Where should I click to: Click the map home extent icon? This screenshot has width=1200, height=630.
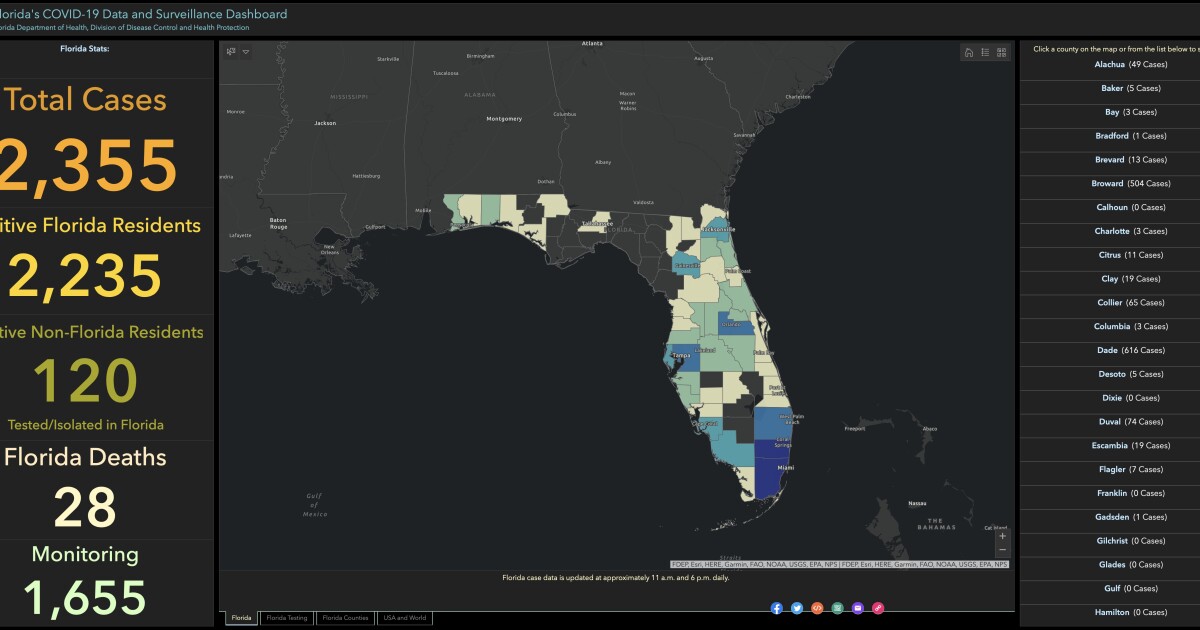(968, 53)
